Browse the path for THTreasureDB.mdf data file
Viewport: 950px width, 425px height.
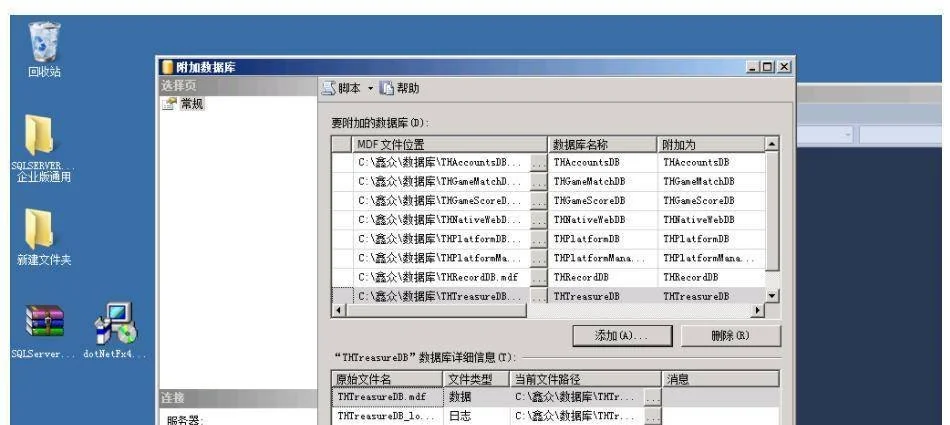click(x=652, y=398)
